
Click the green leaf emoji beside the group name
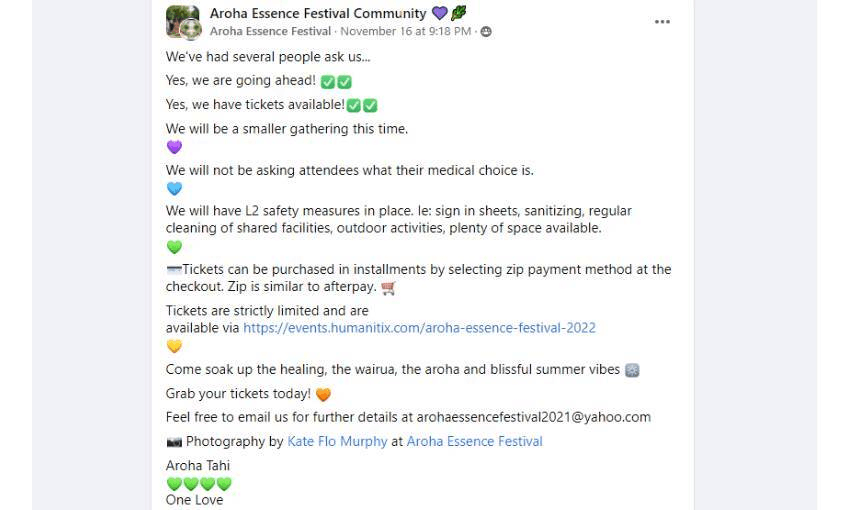click(458, 13)
